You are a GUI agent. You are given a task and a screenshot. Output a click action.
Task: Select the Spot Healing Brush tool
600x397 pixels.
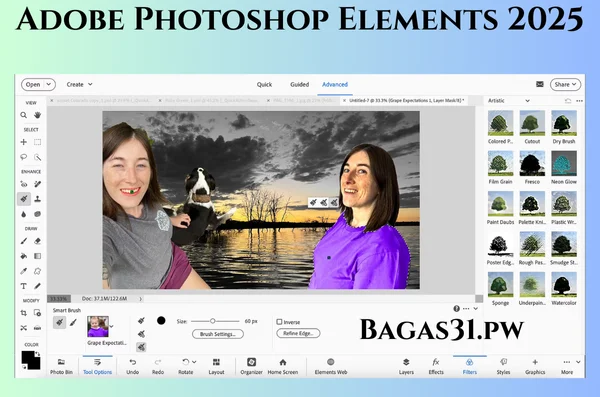tap(37, 184)
